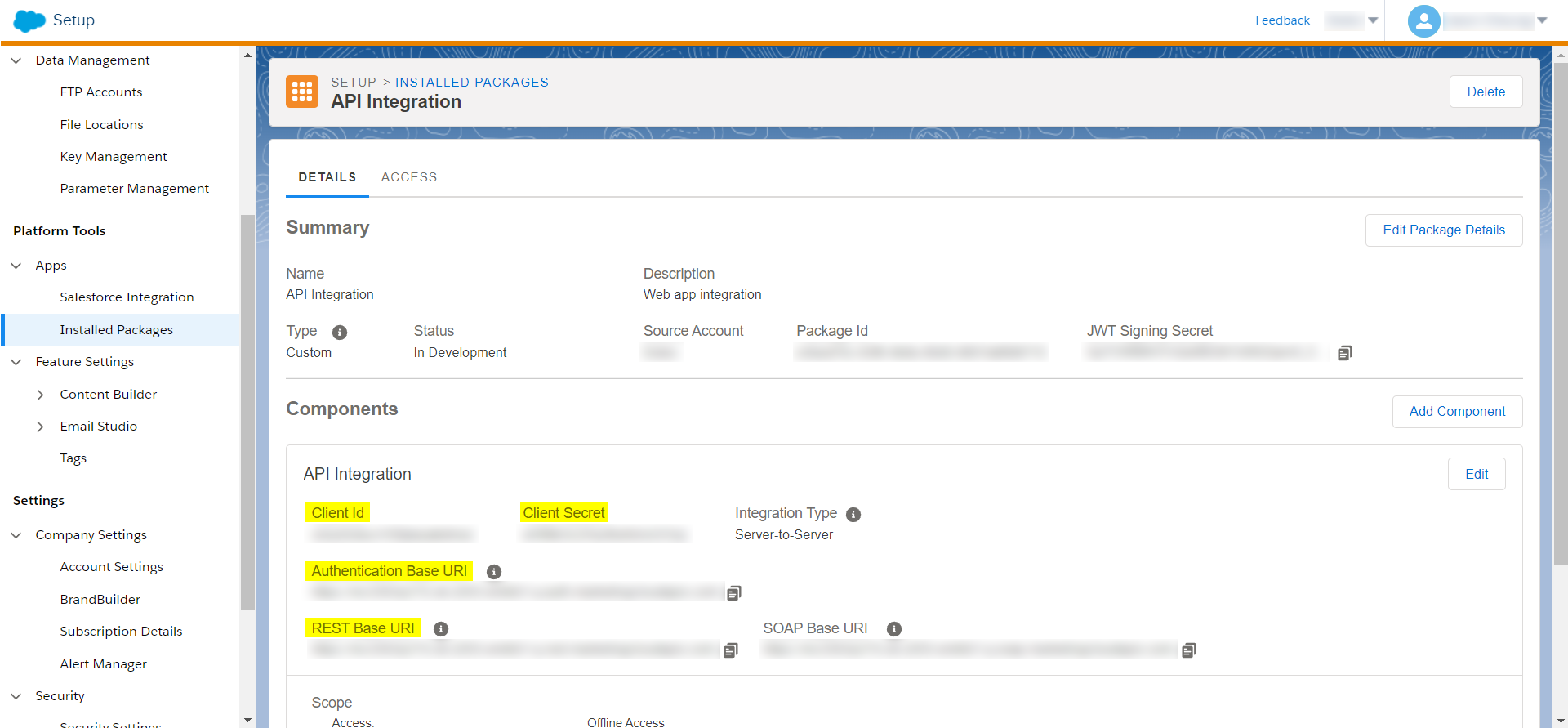Click the sidebar scrollbar thumb
Viewport: 1568px width, 728px height.
[247, 413]
